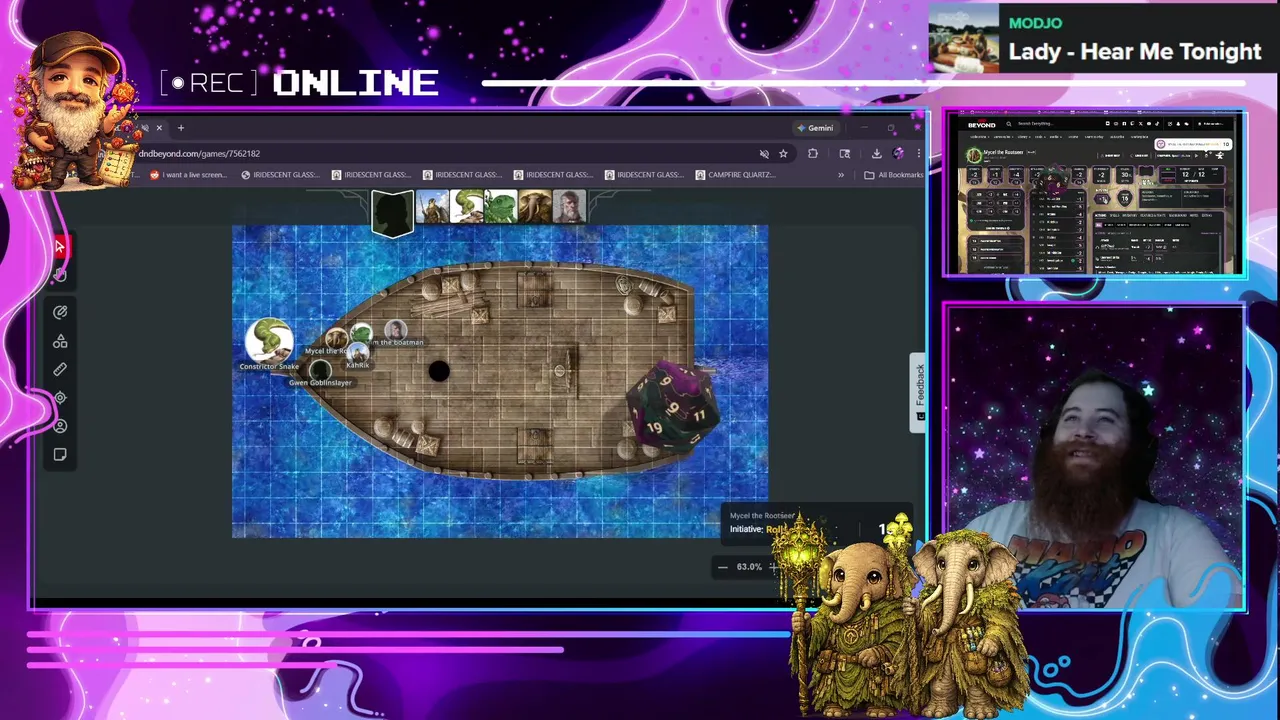Viewport: 1280px width, 720px height.
Task: Select the elephant portrait in initiative tracker
Action: point(535,207)
